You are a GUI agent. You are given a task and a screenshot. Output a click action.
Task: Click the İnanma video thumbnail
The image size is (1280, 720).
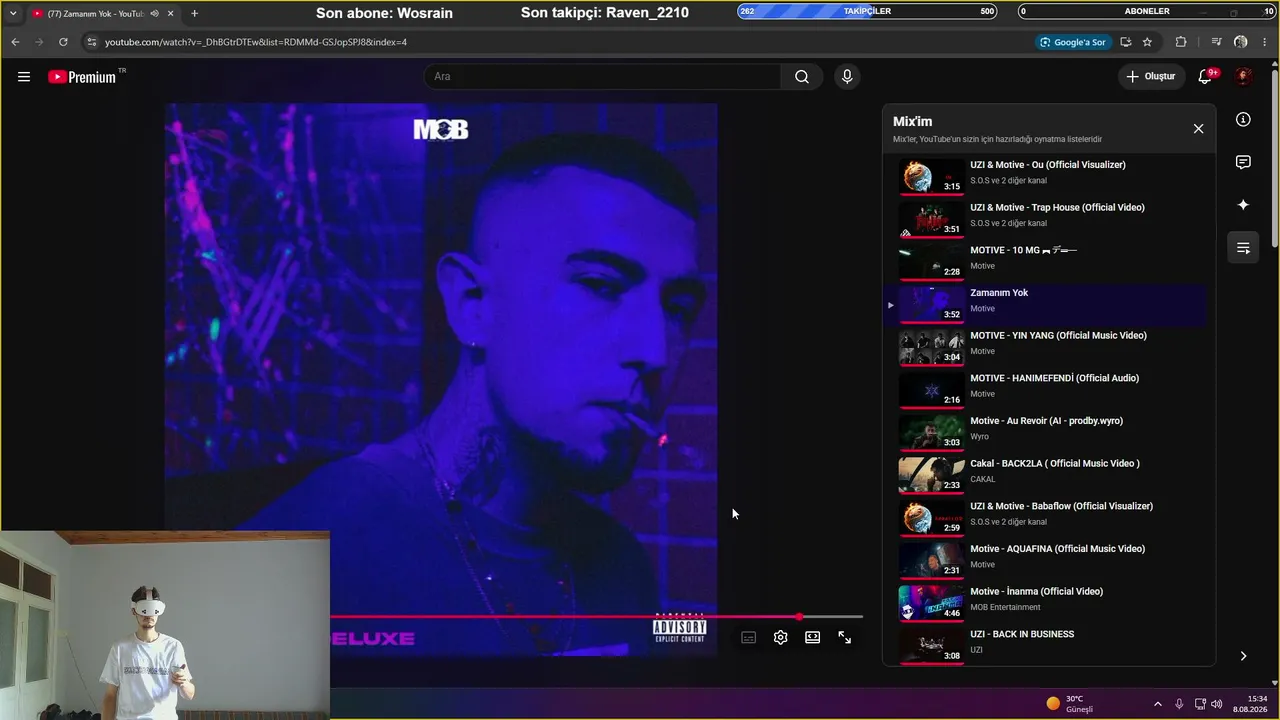pos(931,603)
